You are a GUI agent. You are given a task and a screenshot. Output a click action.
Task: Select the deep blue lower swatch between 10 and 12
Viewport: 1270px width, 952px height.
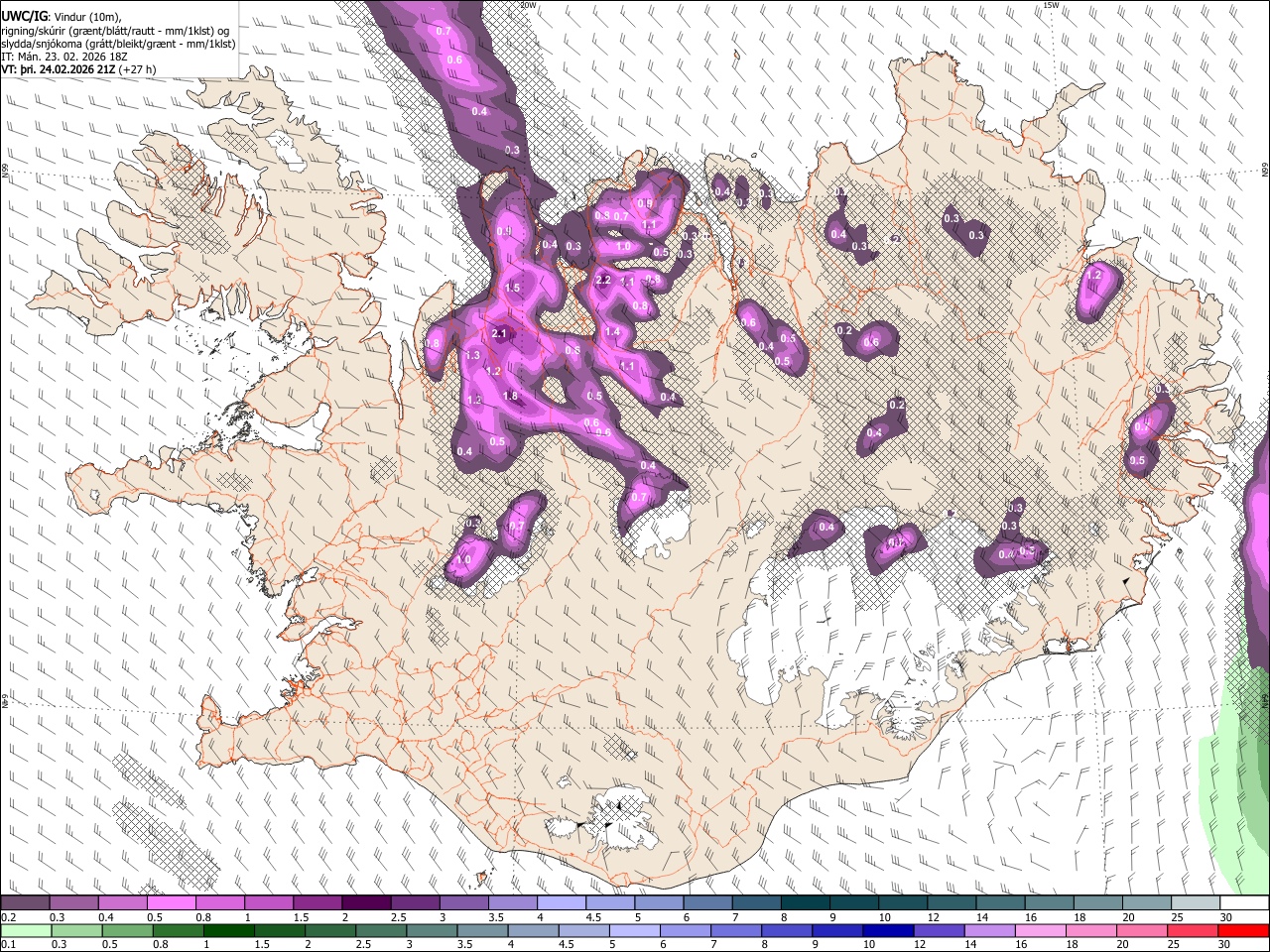[889, 930]
